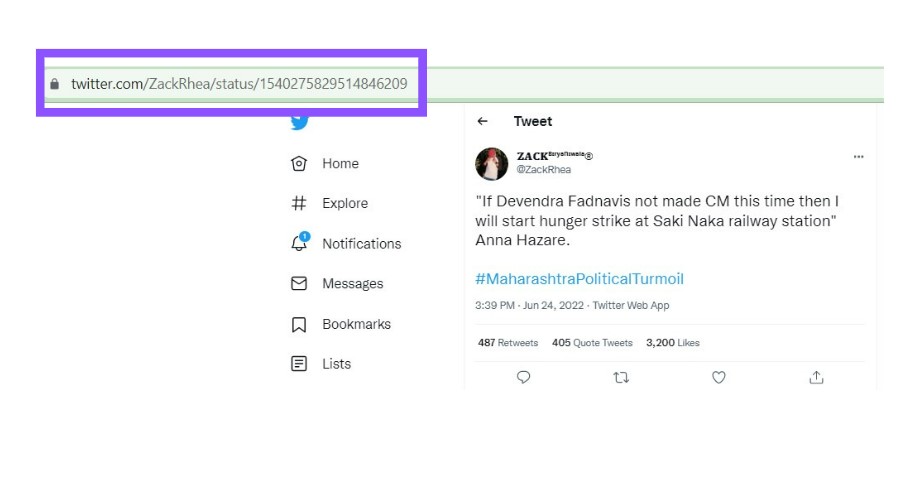Click the URL address bar
This screenshot has width=920, height=478.
click(239, 84)
